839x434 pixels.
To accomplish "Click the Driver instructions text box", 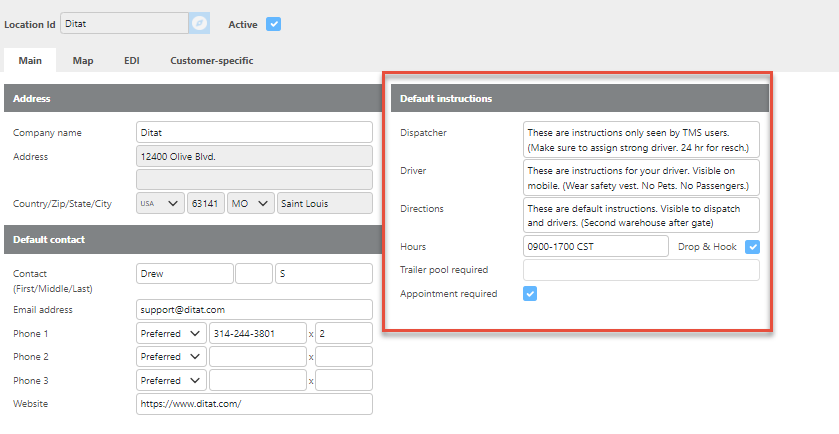I will pos(640,178).
